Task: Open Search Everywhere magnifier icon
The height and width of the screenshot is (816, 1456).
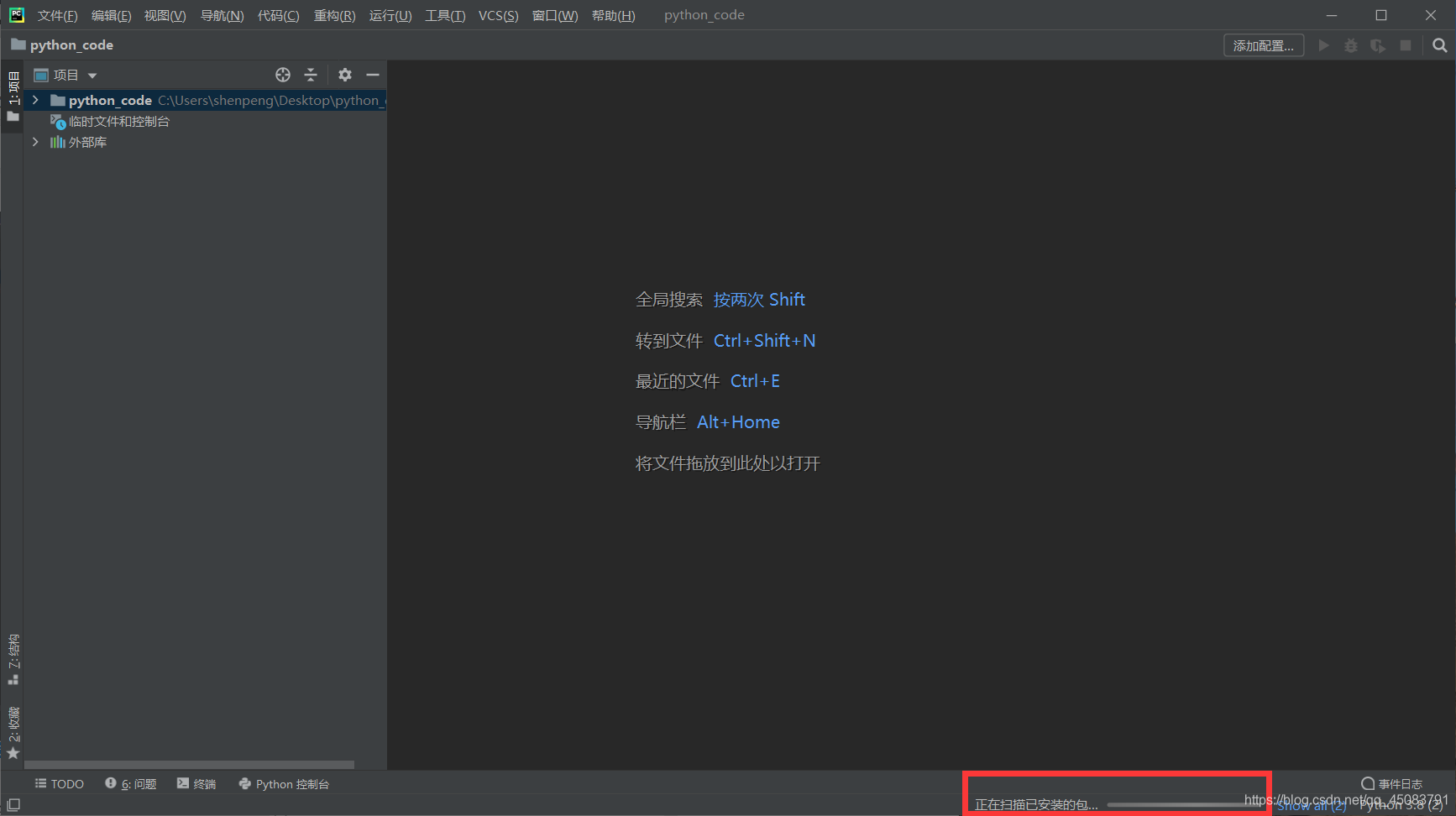Action: click(x=1439, y=45)
